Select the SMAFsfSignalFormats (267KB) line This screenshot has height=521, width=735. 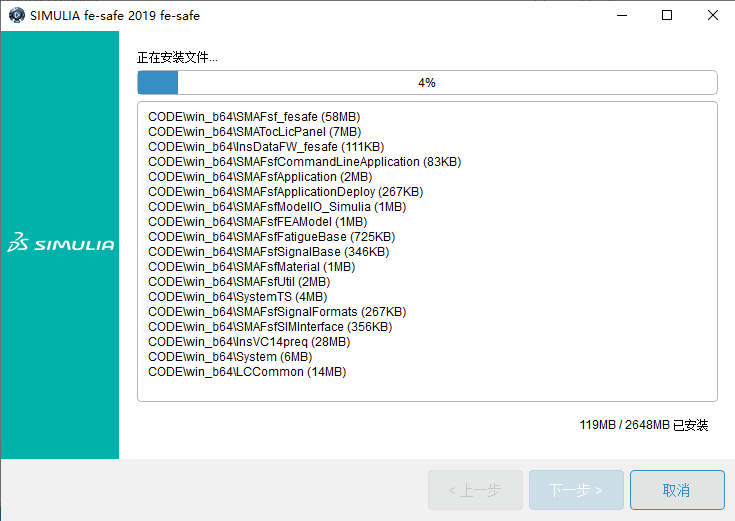point(277,312)
